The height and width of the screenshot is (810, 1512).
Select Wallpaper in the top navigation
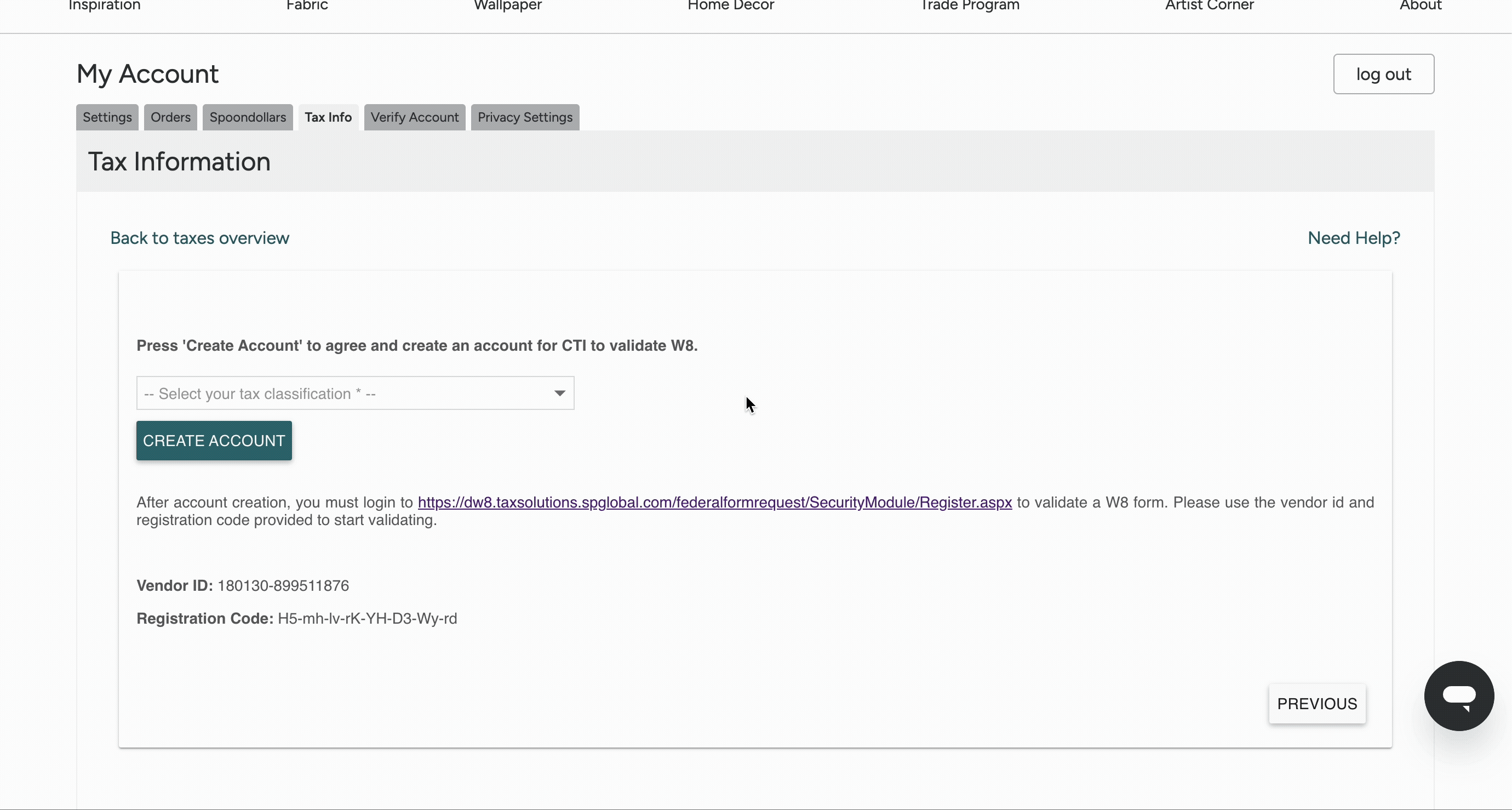point(507,6)
